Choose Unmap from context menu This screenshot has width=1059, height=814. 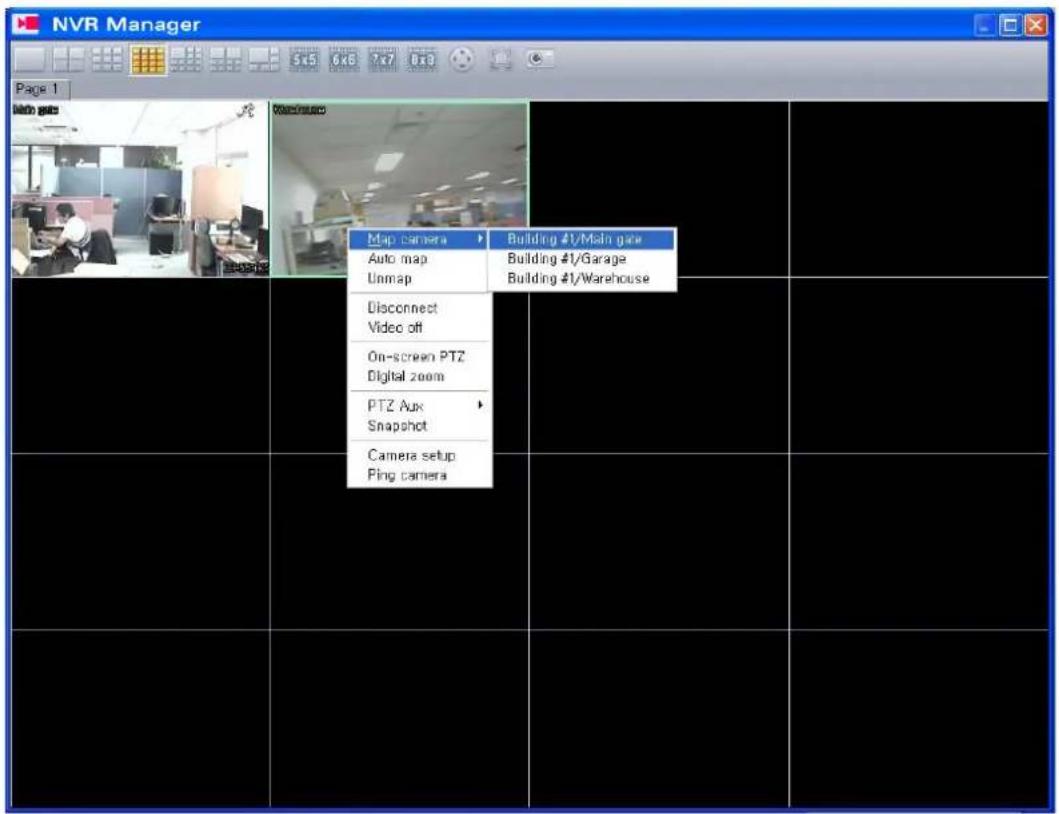(x=417, y=278)
